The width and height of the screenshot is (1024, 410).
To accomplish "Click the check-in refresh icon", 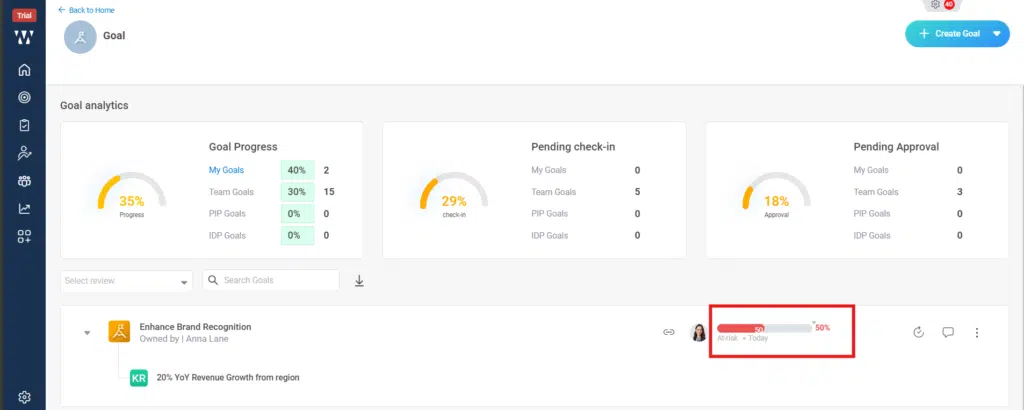I will click(x=918, y=332).
